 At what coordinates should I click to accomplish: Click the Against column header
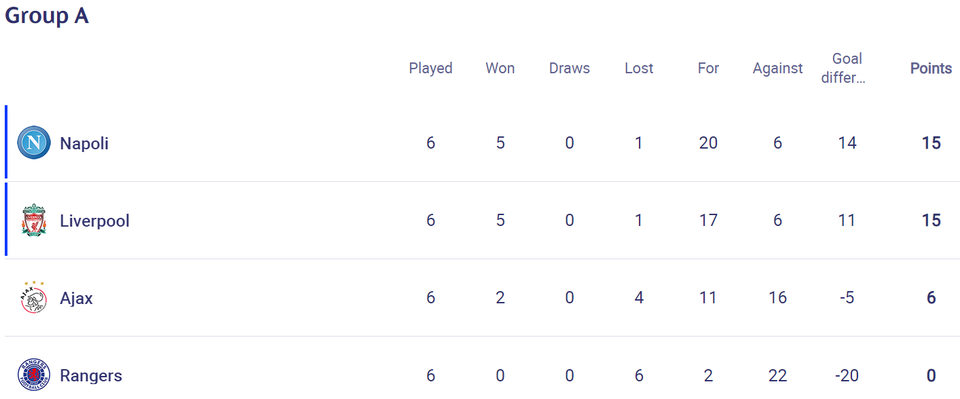tap(778, 68)
